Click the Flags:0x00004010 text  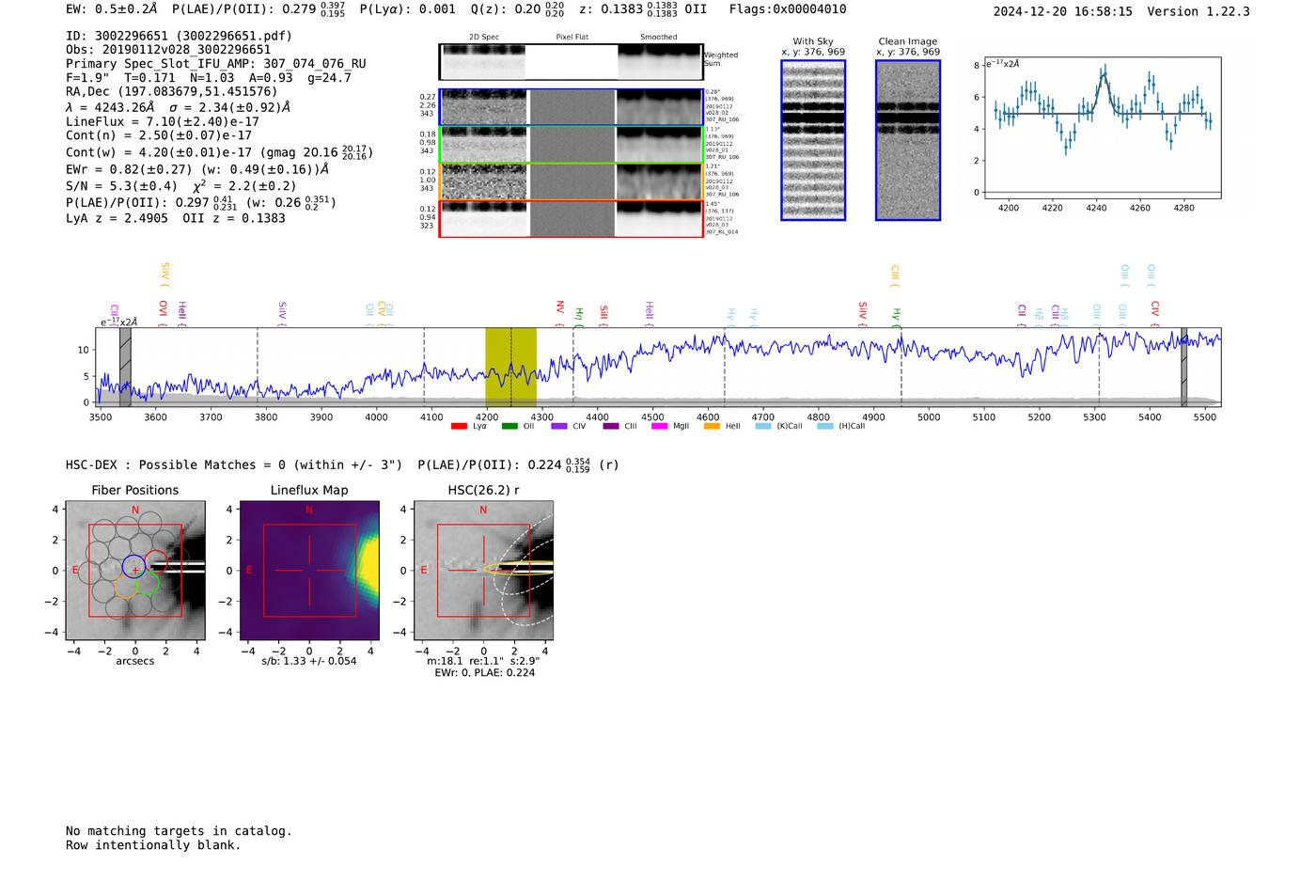click(788, 9)
